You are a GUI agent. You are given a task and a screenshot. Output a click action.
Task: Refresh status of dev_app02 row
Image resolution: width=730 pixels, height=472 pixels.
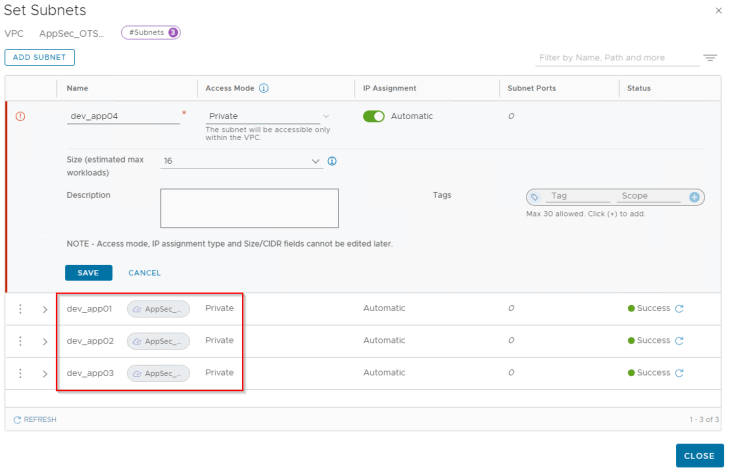point(679,340)
